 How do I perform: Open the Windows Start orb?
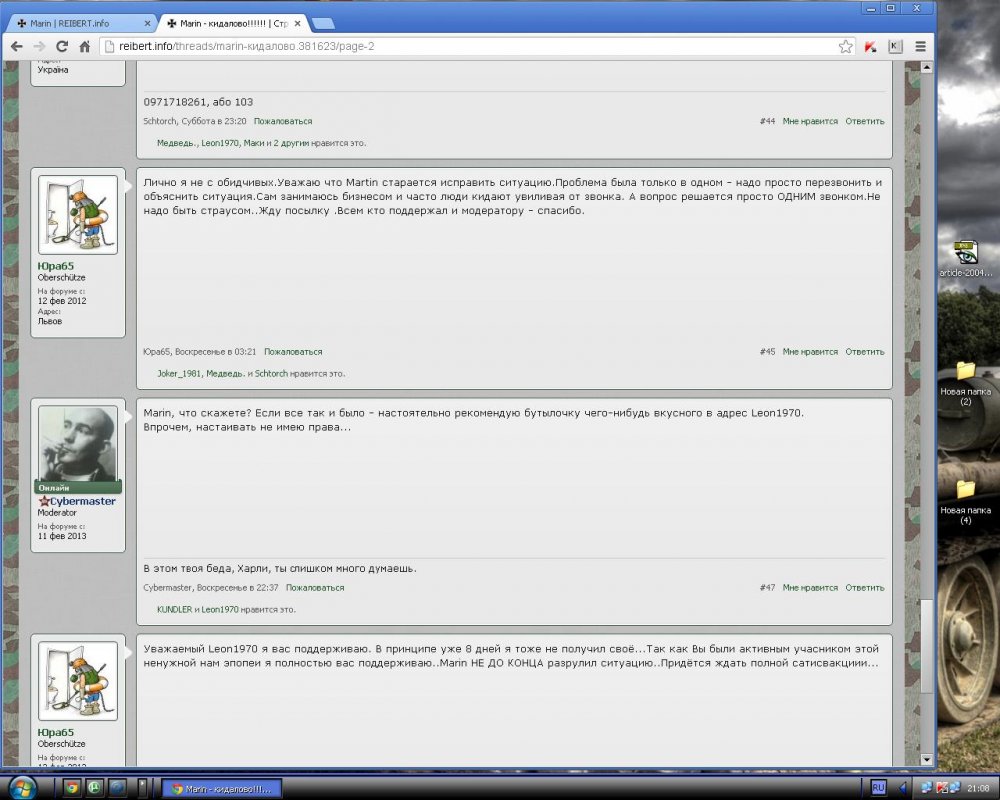pyautogui.click(x=20, y=787)
